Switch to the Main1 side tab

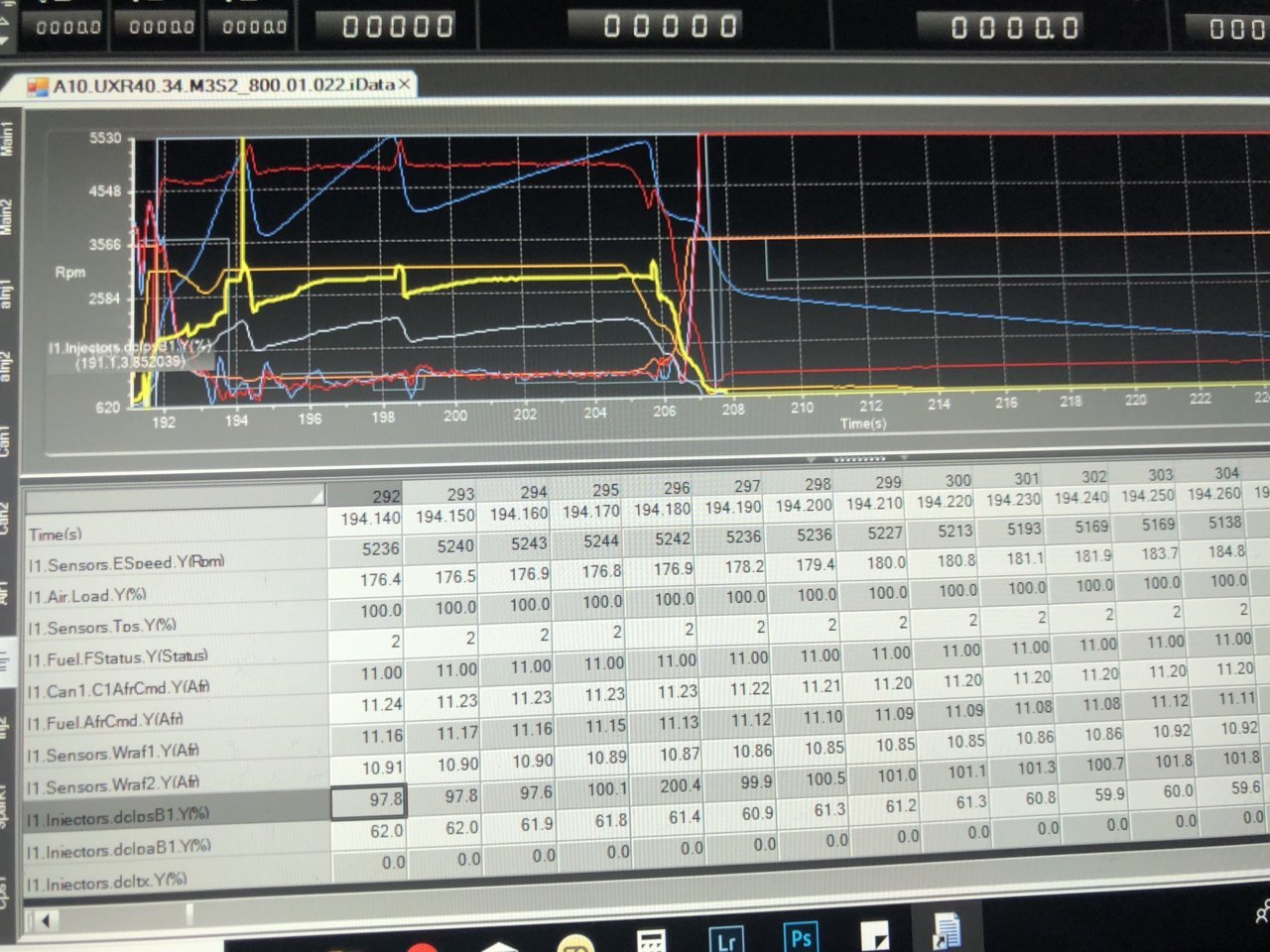pos(7,139)
